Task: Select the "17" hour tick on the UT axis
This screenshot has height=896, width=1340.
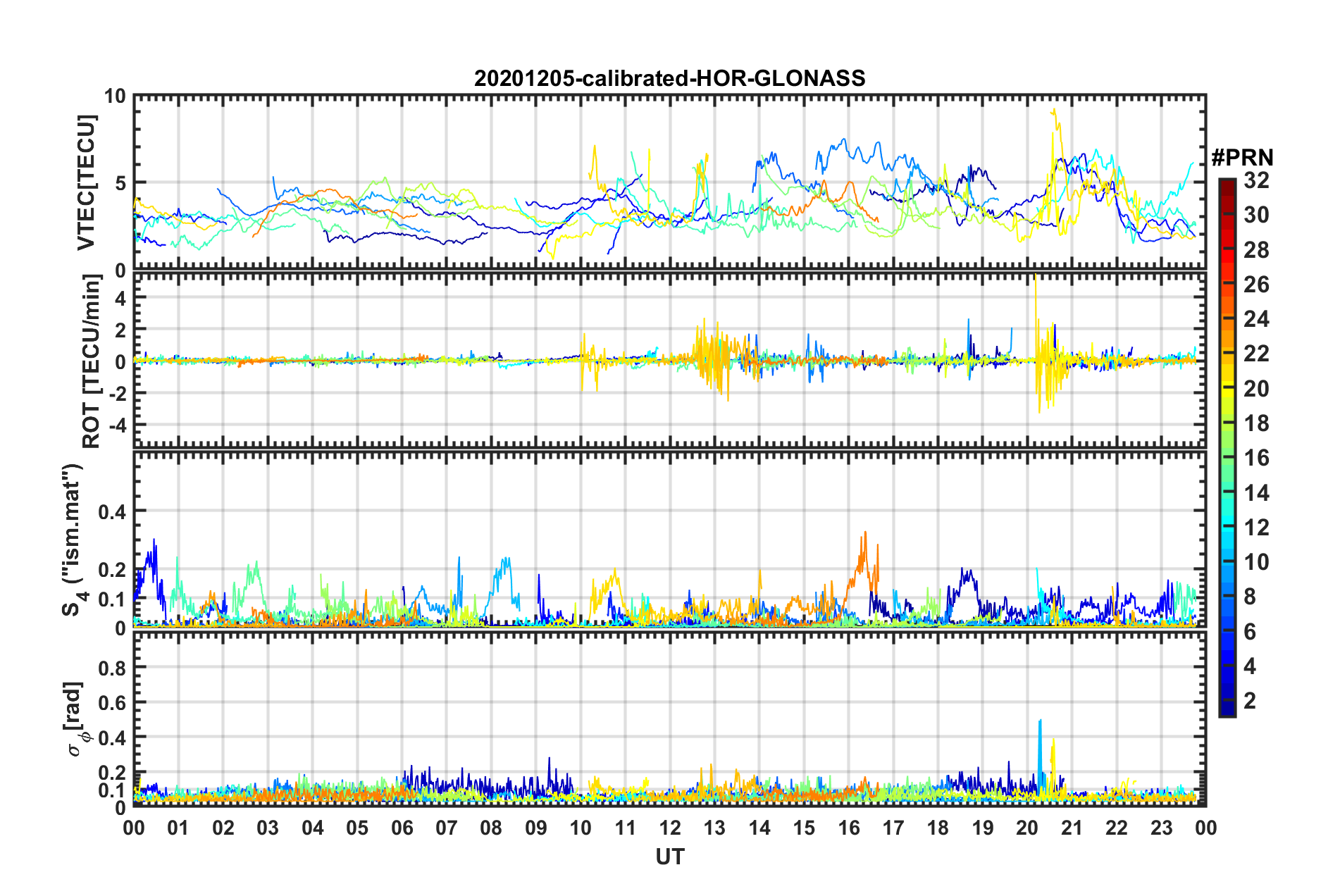Action: point(893,828)
